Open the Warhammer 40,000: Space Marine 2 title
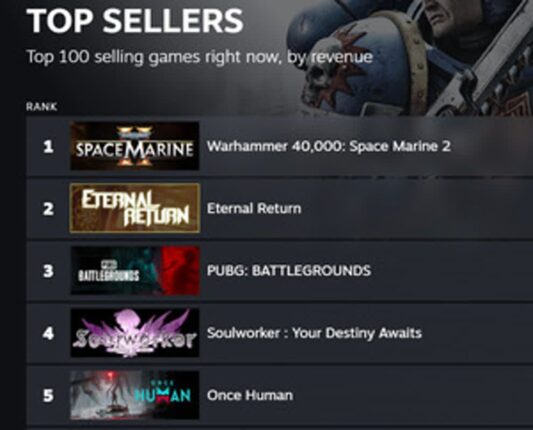Image resolution: width=533 pixels, height=430 pixels. [x=329, y=146]
